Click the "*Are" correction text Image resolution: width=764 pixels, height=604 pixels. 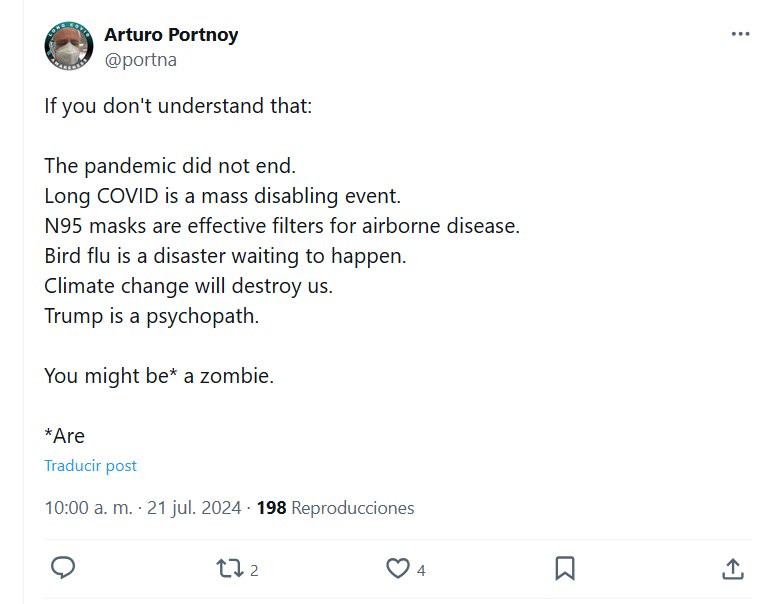tap(65, 436)
